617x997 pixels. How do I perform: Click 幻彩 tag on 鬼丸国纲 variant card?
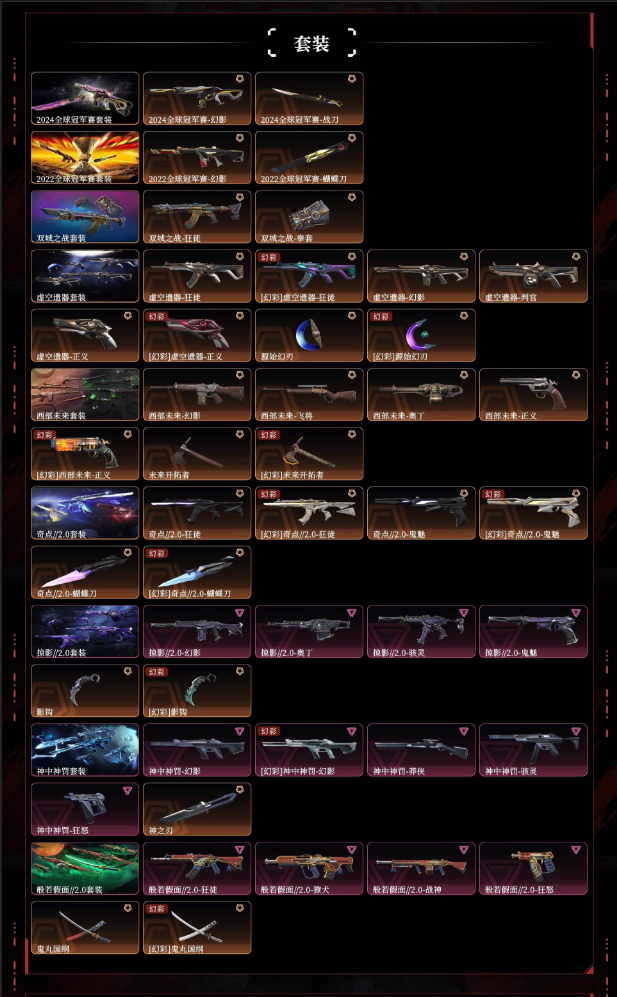[x=156, y=909]
